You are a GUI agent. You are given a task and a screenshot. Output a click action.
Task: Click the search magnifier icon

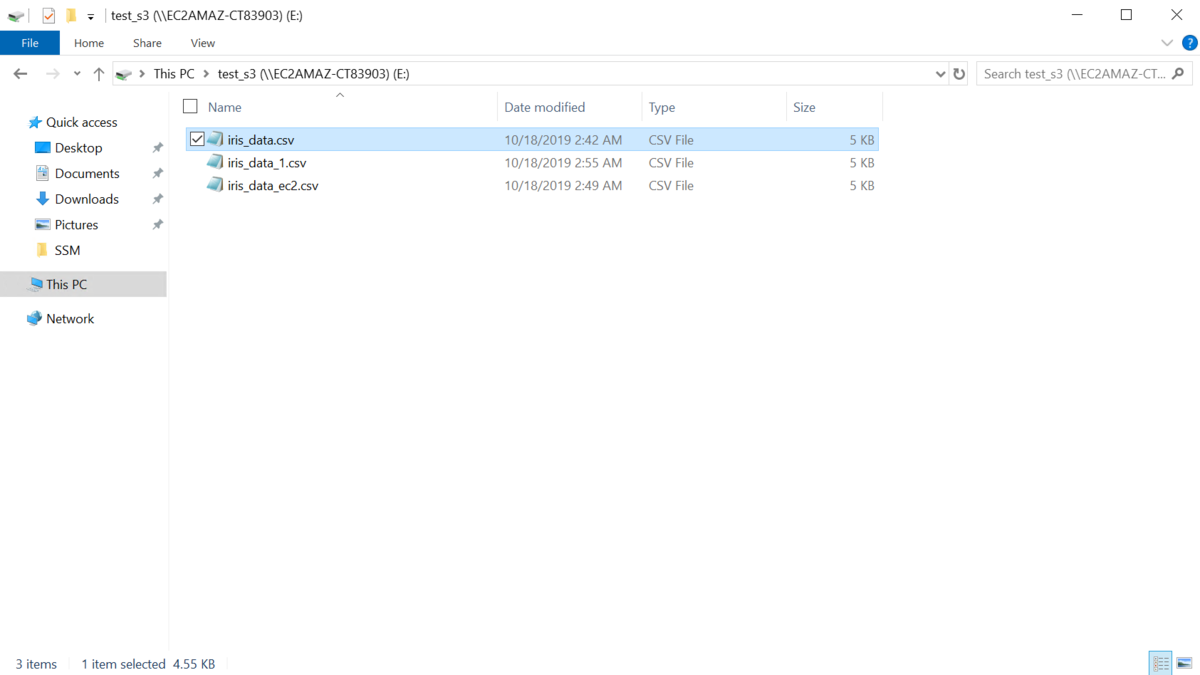[1178, 74]
